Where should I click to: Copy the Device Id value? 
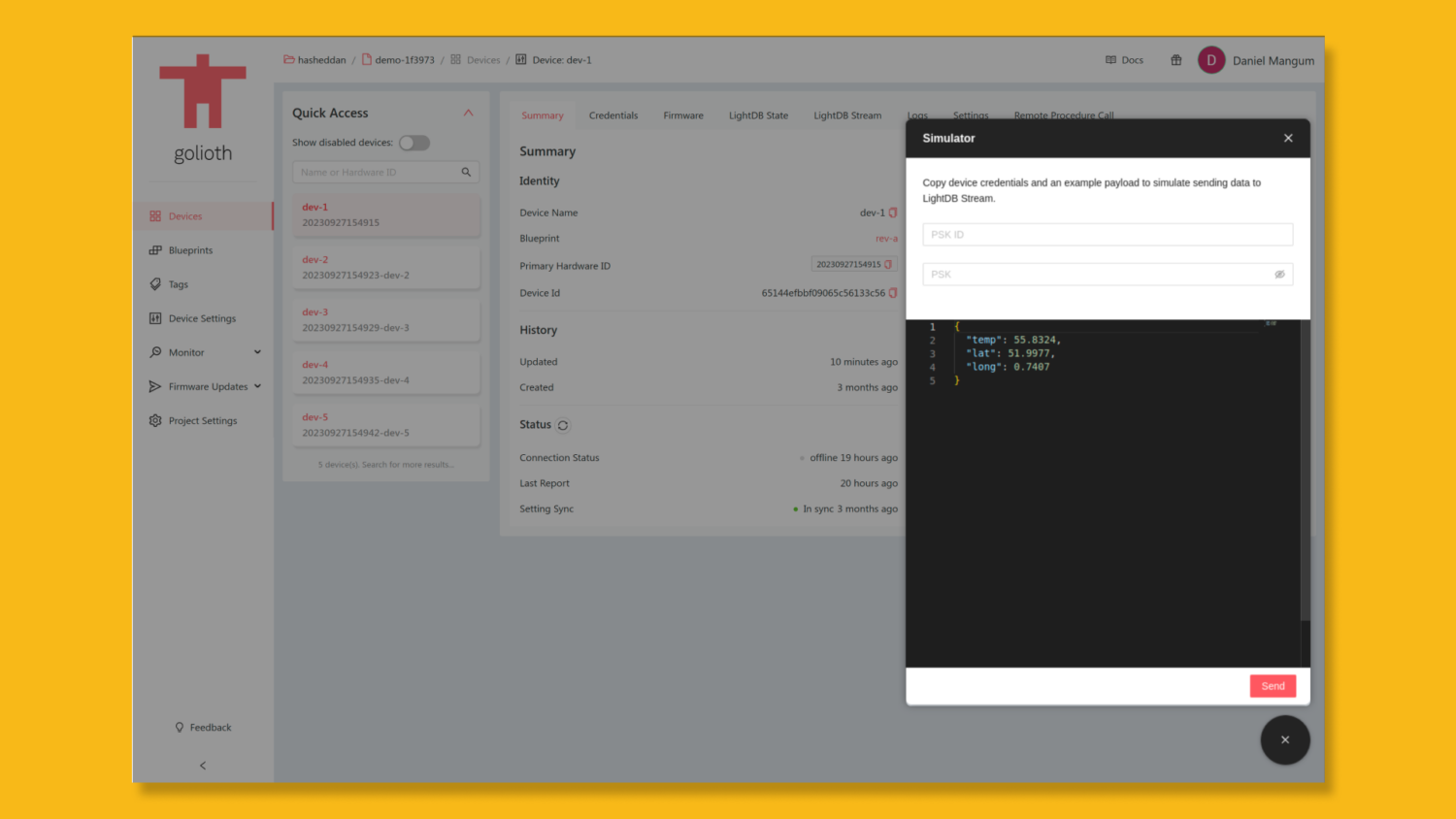[x=893, y=292]
